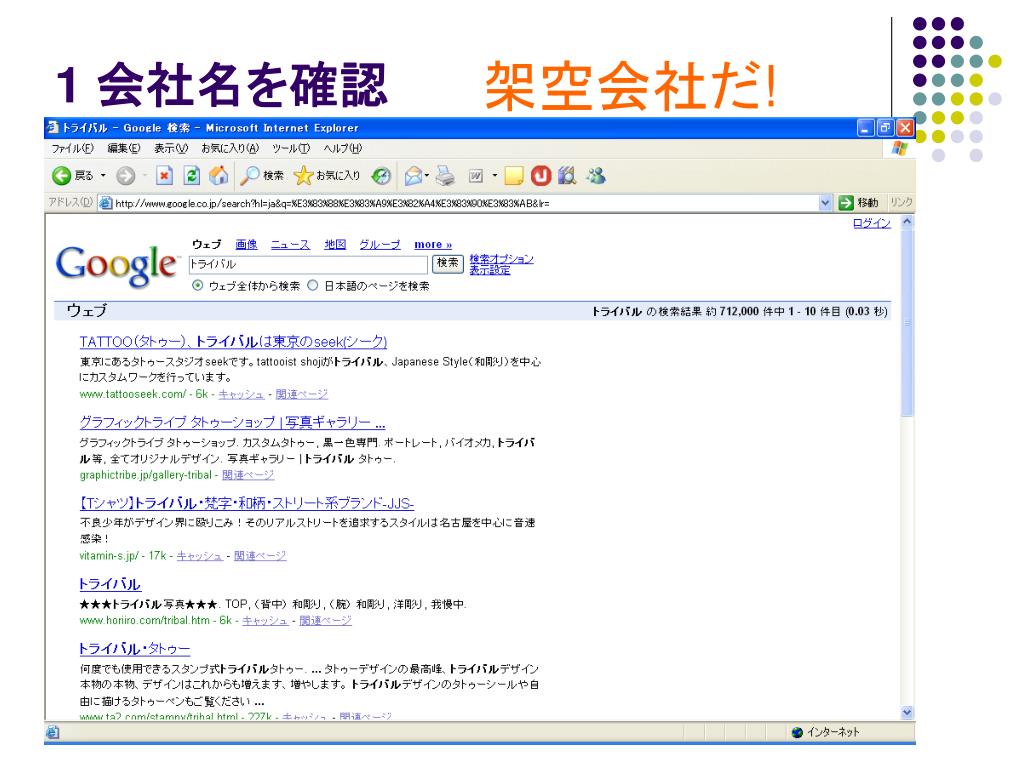Viewport: 1024px width, 768px height.
Task: Open the Search (検索) magnifier in toolbar
Action: click(x=261, y=175)
